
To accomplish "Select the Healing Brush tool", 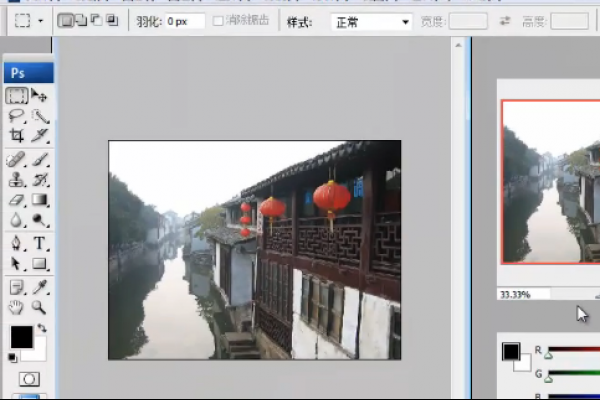I will [x=16, y=160].
